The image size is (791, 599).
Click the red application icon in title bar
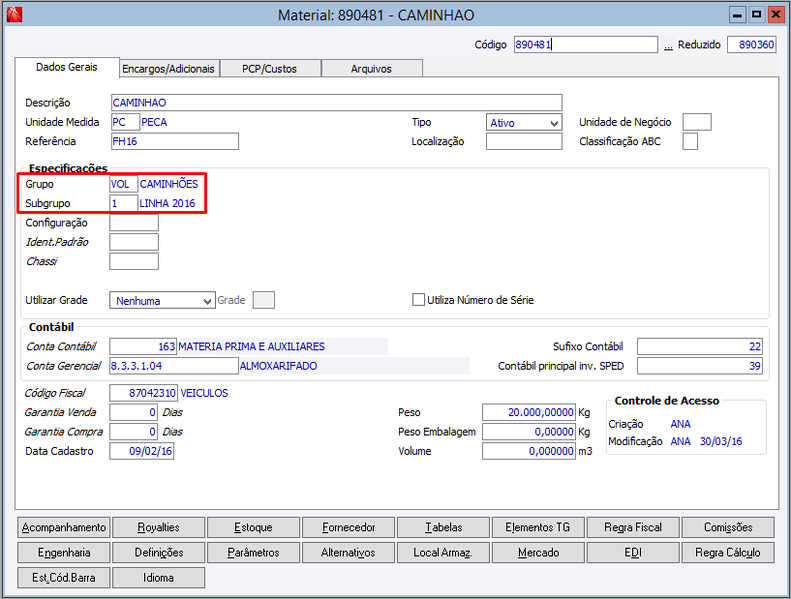[15, 14]
